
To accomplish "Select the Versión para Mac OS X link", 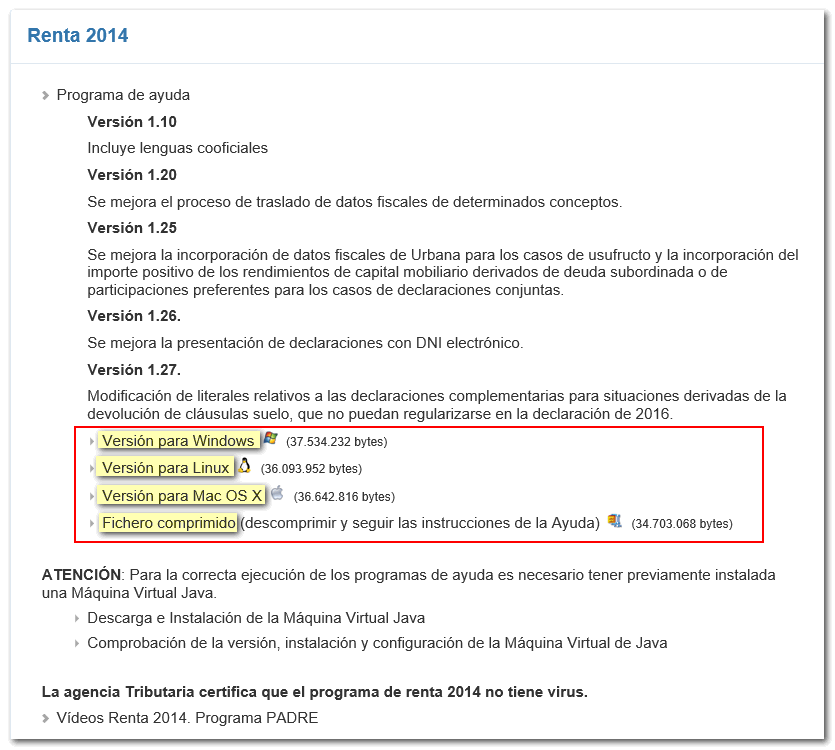I will click(182, 495).
